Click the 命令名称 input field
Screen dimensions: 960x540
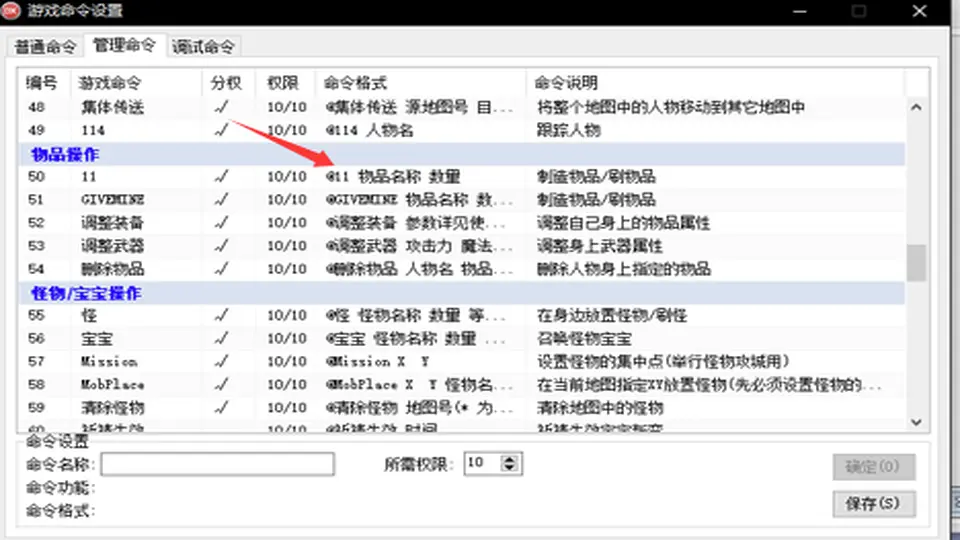[217, 464]
